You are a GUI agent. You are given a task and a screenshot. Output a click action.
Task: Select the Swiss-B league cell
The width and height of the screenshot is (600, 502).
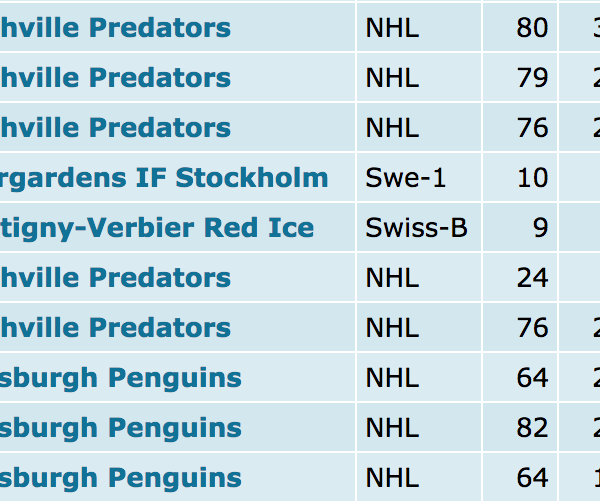coord(416,228)
